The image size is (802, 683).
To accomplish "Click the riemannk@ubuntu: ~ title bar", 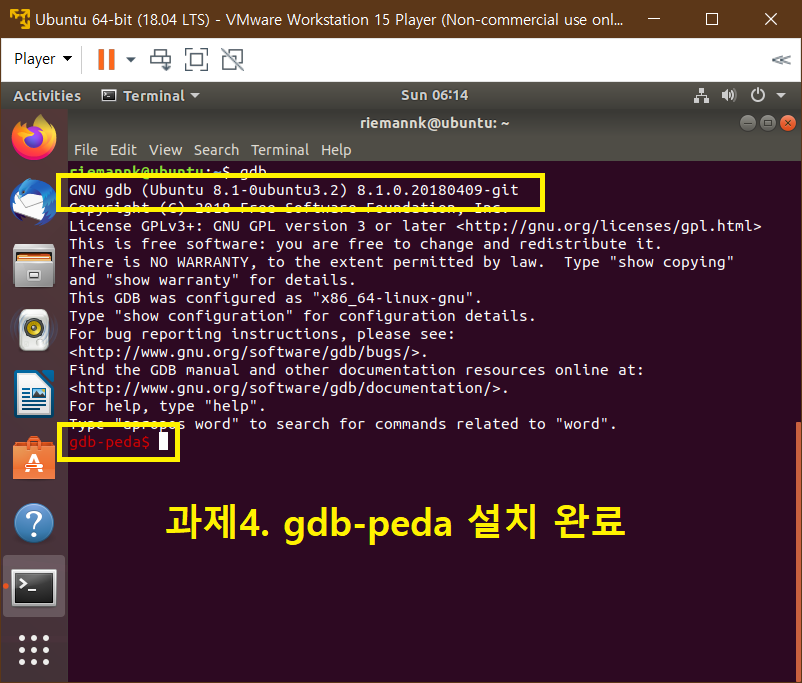I will point(434,123).
